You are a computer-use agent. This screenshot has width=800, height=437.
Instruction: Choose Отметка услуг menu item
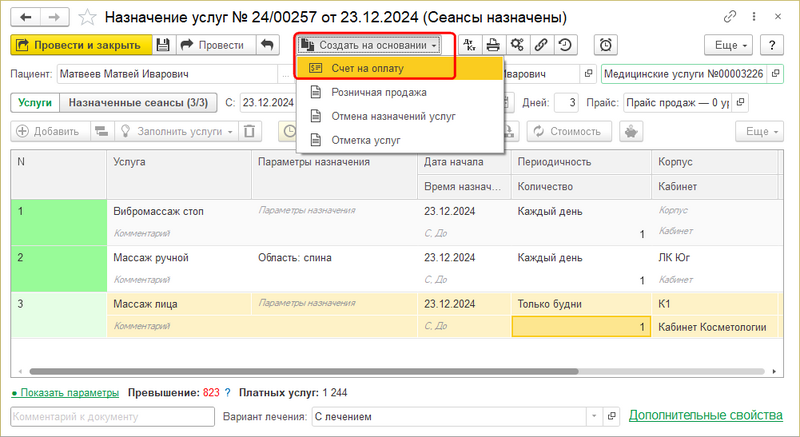[401, 140]
